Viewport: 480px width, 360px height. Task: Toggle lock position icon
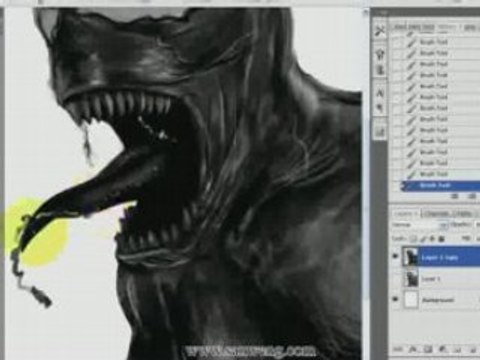432,239
